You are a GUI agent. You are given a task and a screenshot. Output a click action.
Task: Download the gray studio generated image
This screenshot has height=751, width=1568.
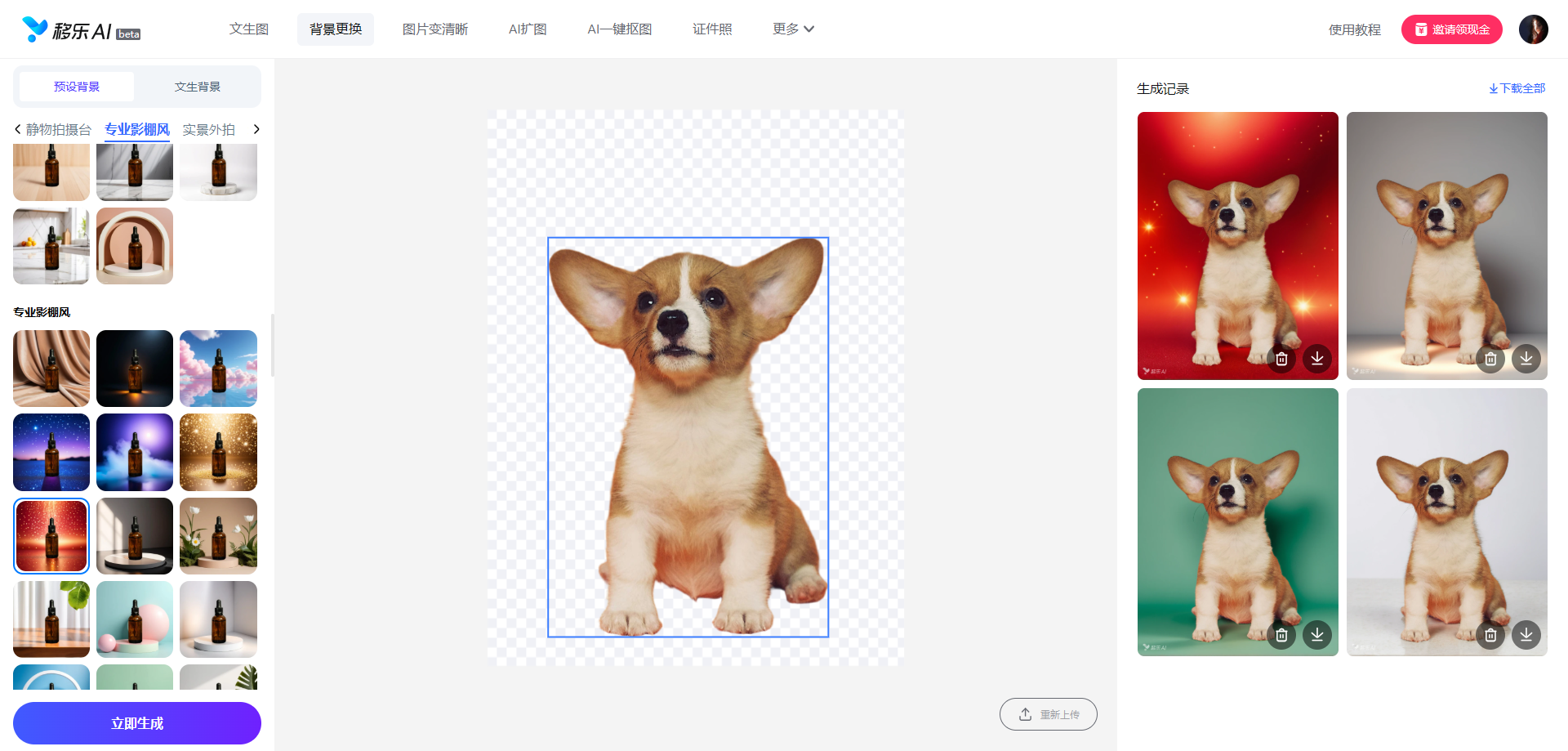(1526, 359)
